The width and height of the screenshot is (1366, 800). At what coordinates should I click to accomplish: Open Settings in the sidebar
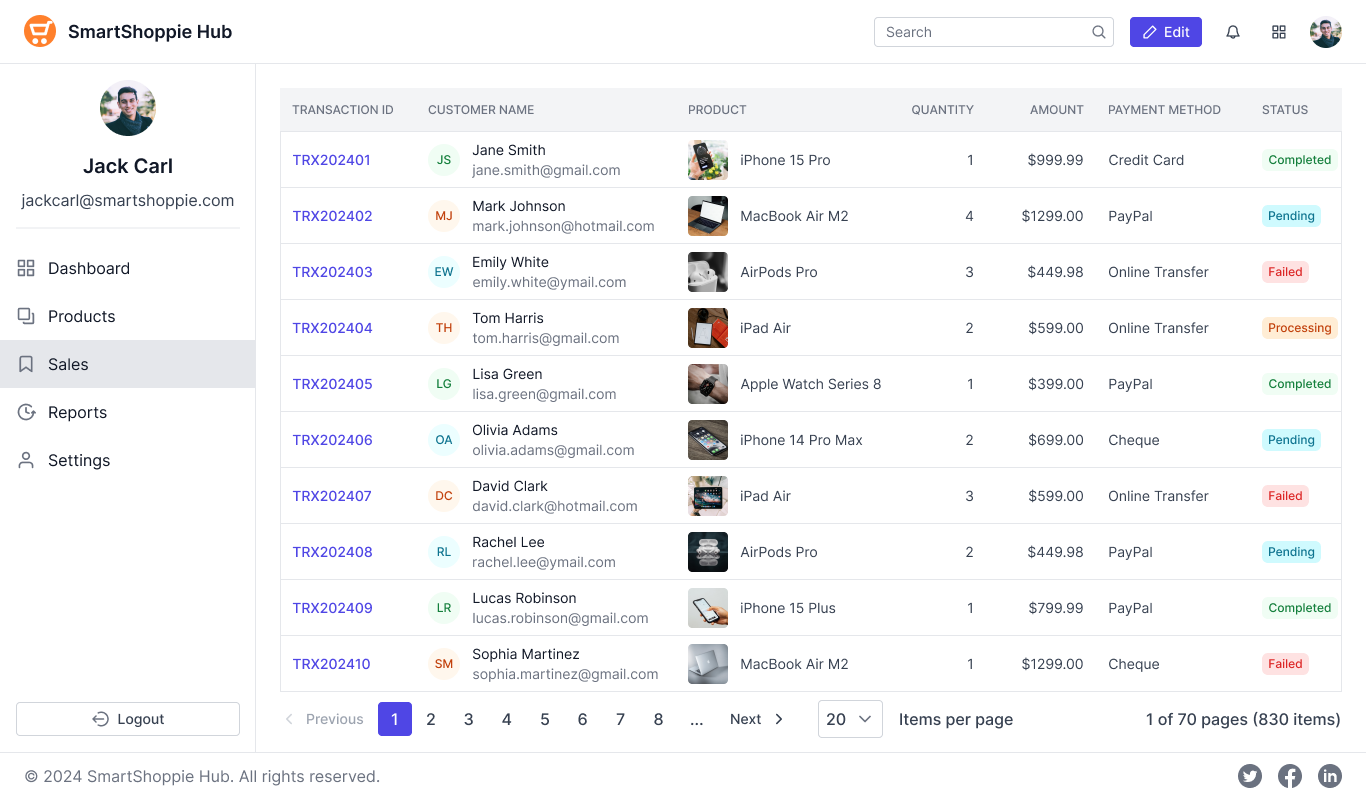(x=79, y=460)
